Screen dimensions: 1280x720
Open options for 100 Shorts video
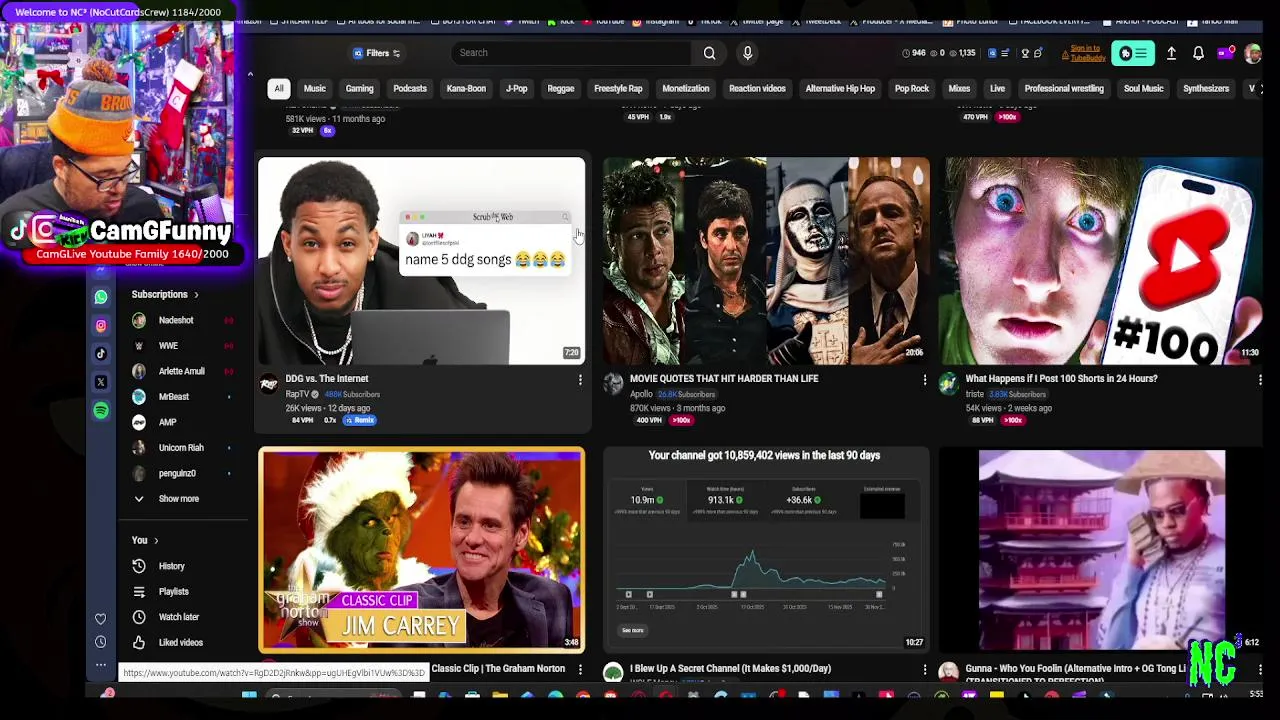pyautogui.click(x=1260, y=380)
